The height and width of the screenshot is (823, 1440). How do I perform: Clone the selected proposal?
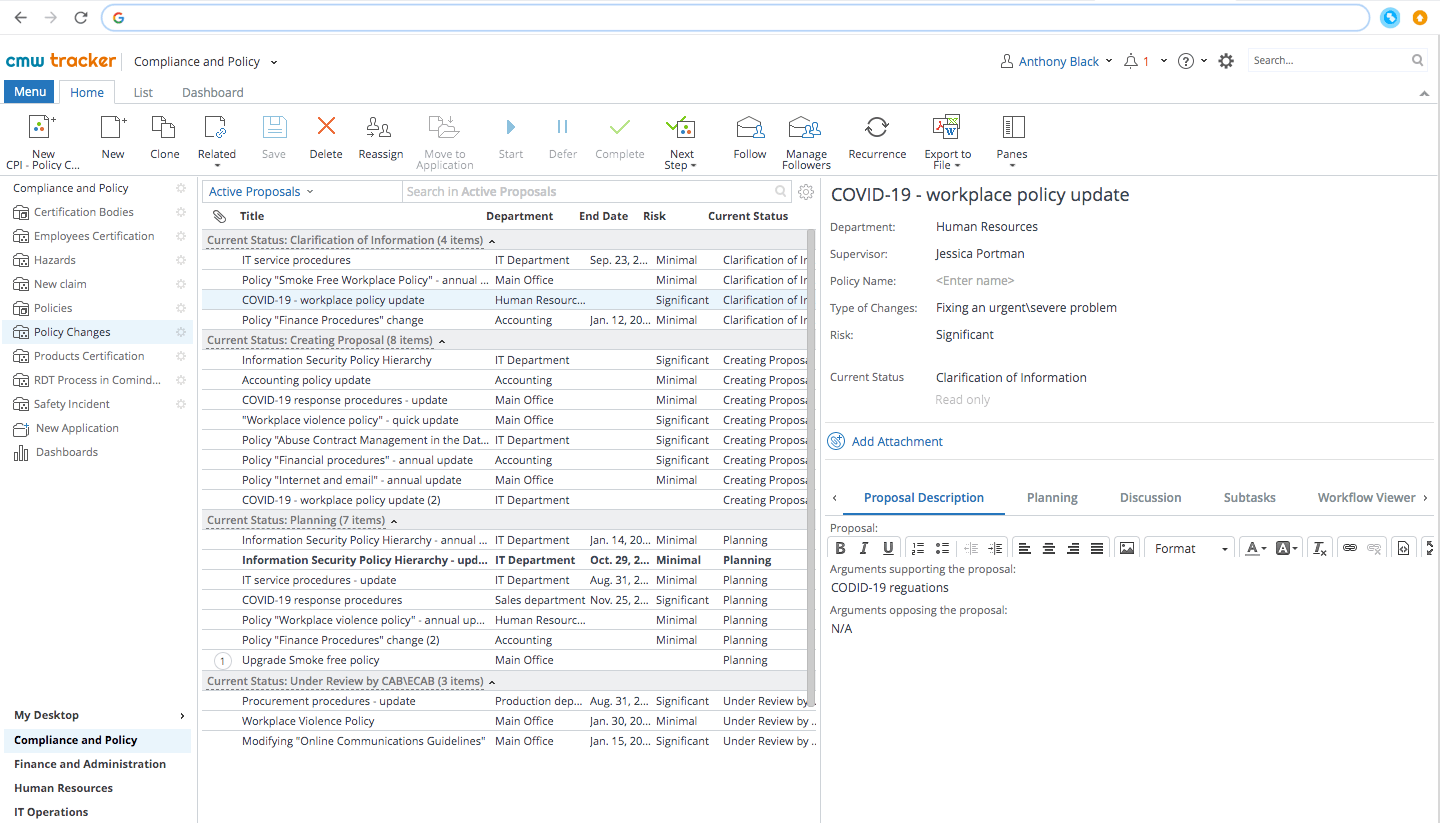tap(164, 127)
